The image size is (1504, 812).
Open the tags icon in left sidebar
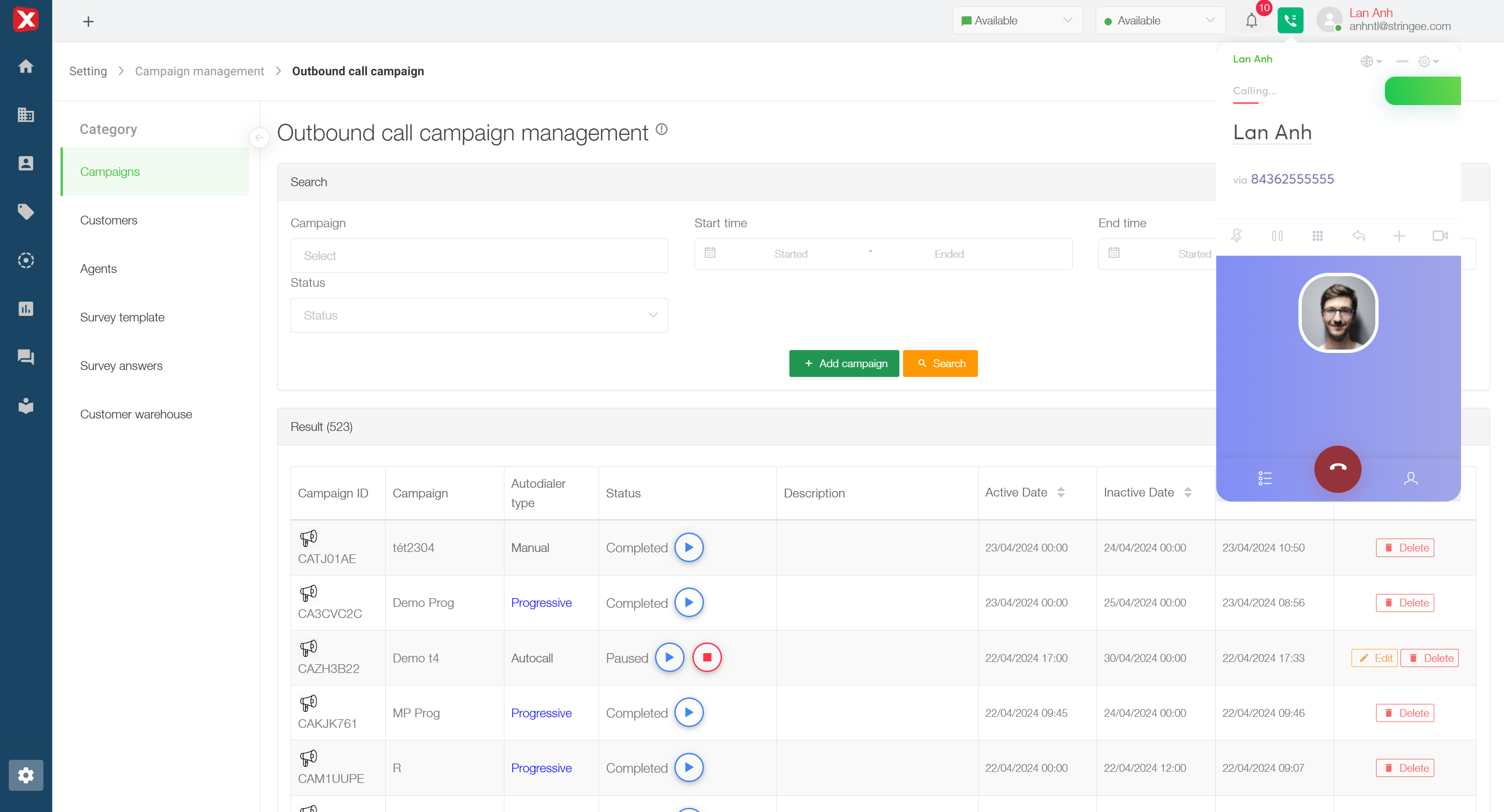coord(26,212)
